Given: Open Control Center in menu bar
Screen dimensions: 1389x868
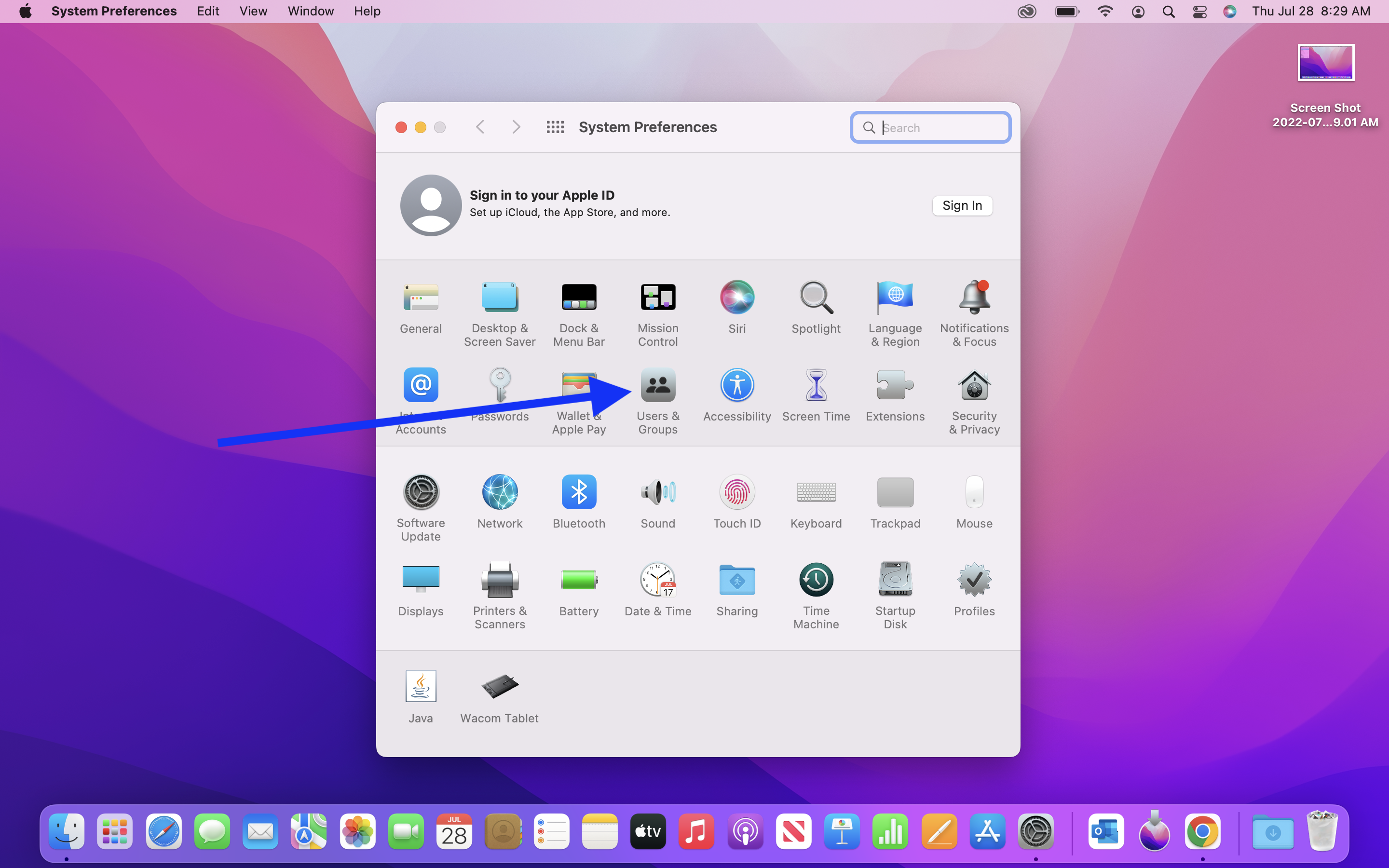Looking at the screenshot, I should [x=1199, y=12].
